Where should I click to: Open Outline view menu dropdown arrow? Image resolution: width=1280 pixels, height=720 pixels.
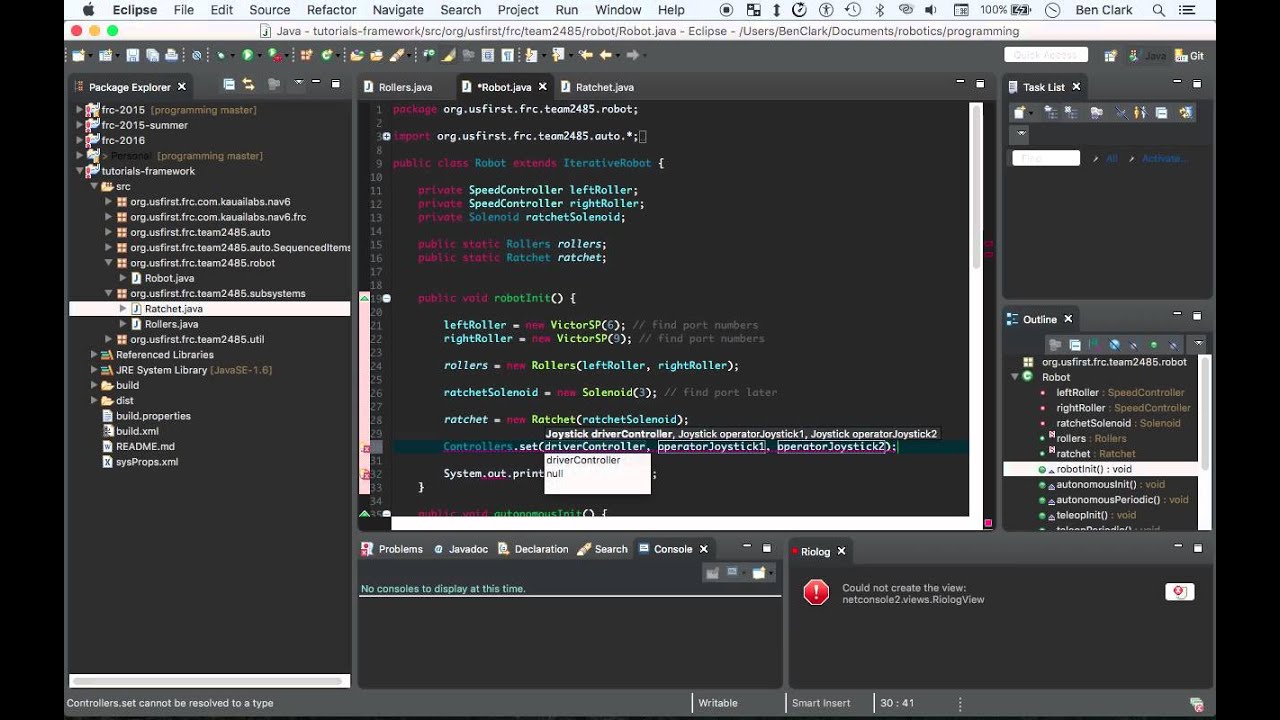[x=1198, y=344]
